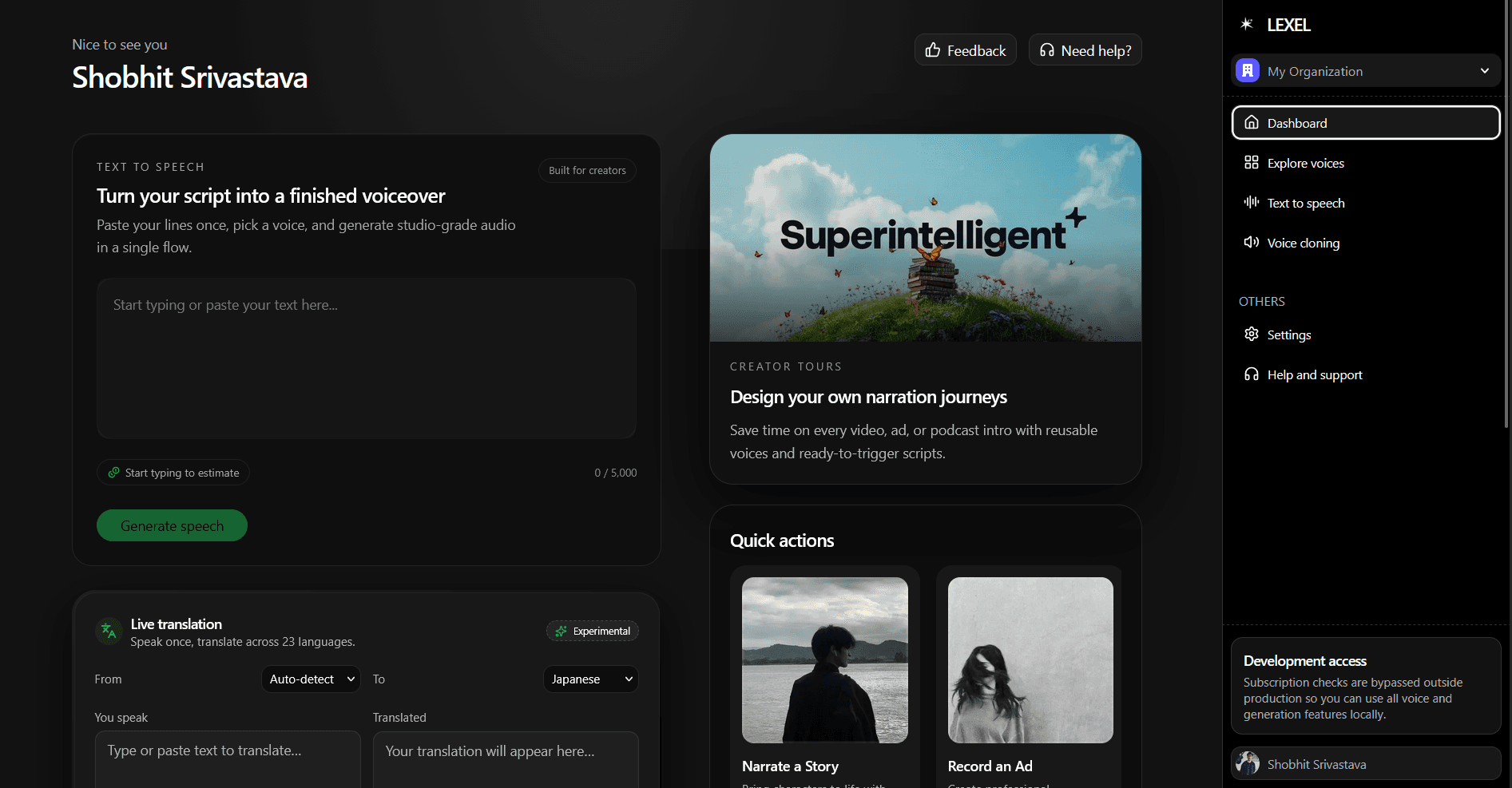This screenshot has width=1512, height=788.
Task: Click the LEXEL star logo icon
Action: [x=1246, y=24]
